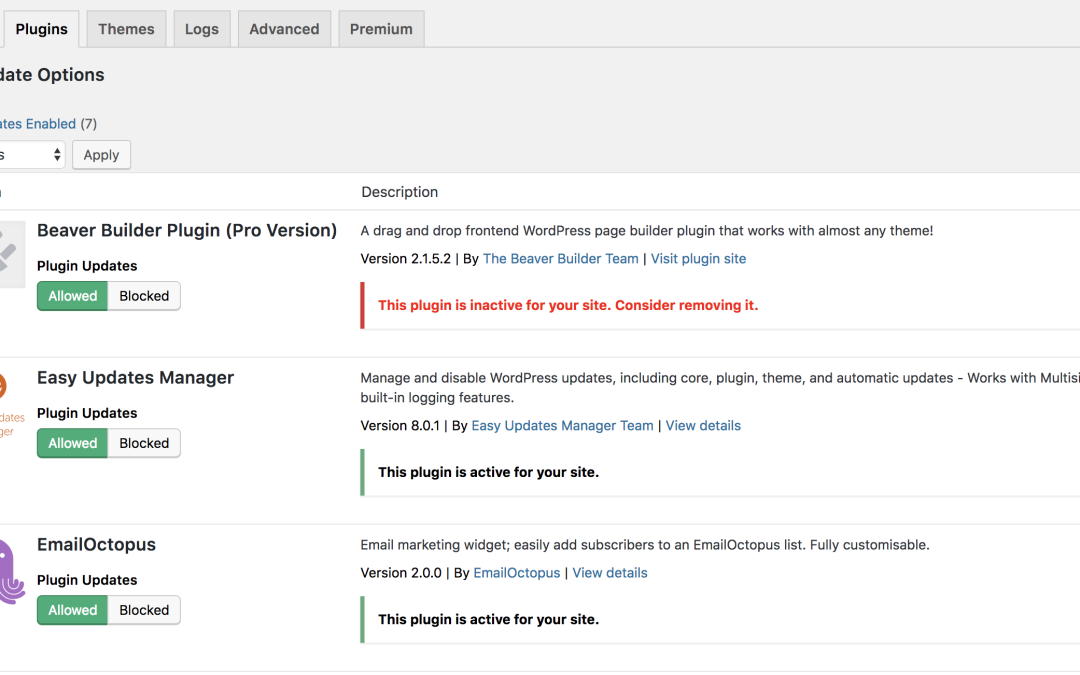Click the Plugin Updates label under EmailOctopus

[x=87, y=580]
